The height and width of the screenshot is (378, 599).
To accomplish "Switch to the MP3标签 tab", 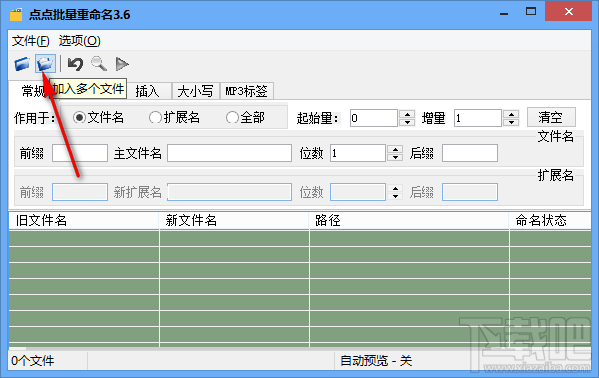I will point(246,91).
